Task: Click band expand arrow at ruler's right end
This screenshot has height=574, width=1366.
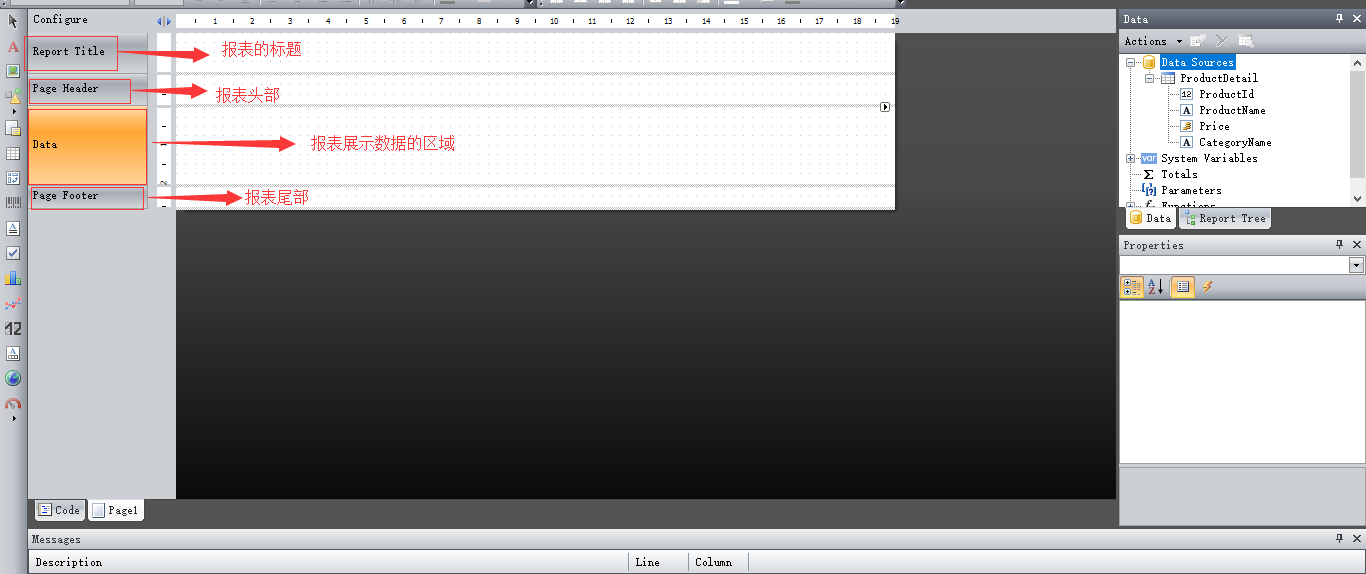Action: (885, 107)
